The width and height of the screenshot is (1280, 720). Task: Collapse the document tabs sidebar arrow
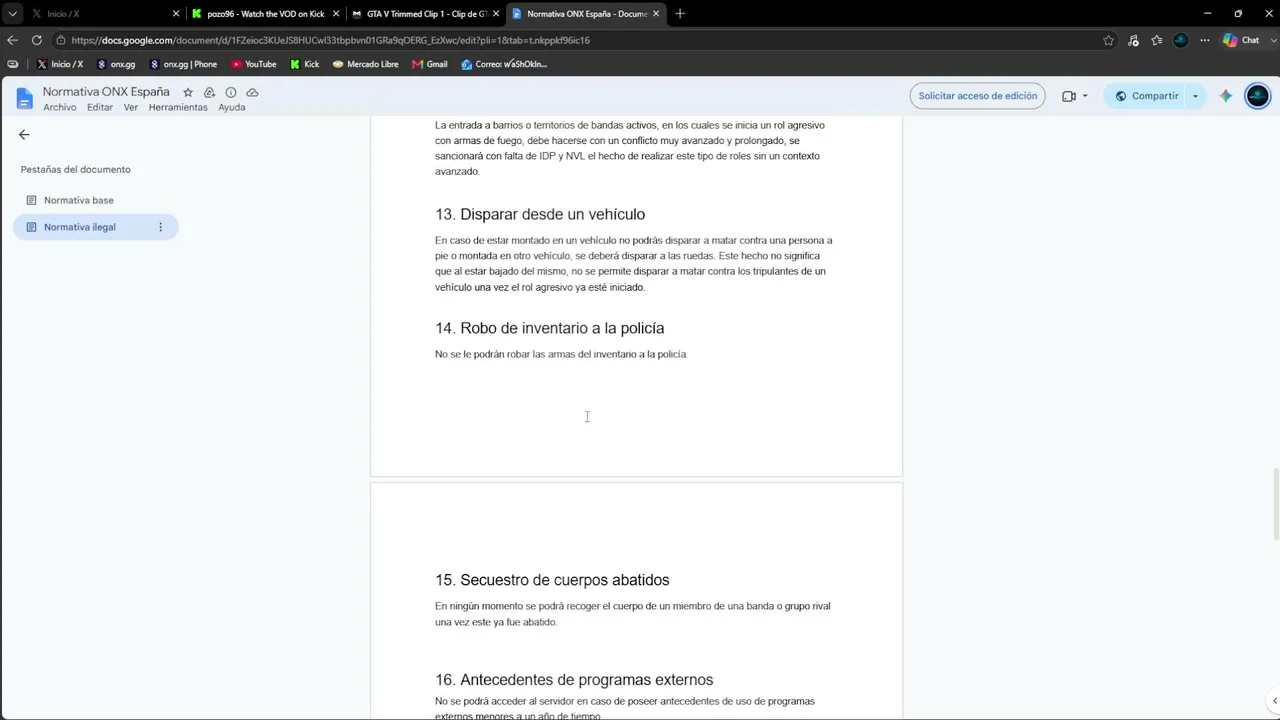point(24,134)
